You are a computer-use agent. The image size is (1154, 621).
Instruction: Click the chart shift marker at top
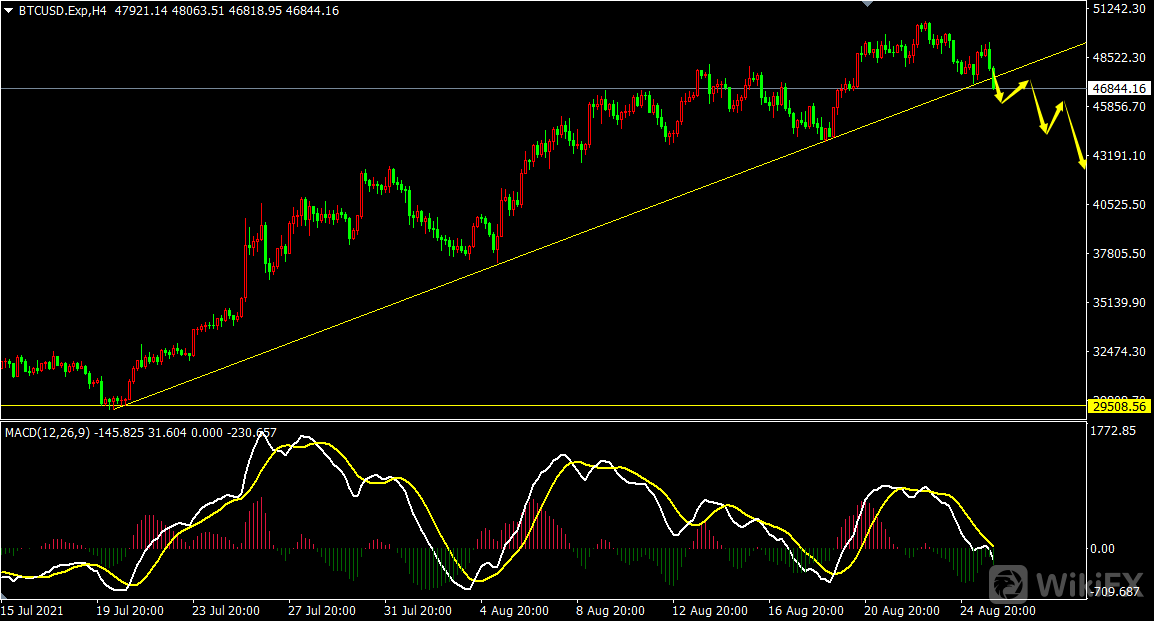[867, 4]
